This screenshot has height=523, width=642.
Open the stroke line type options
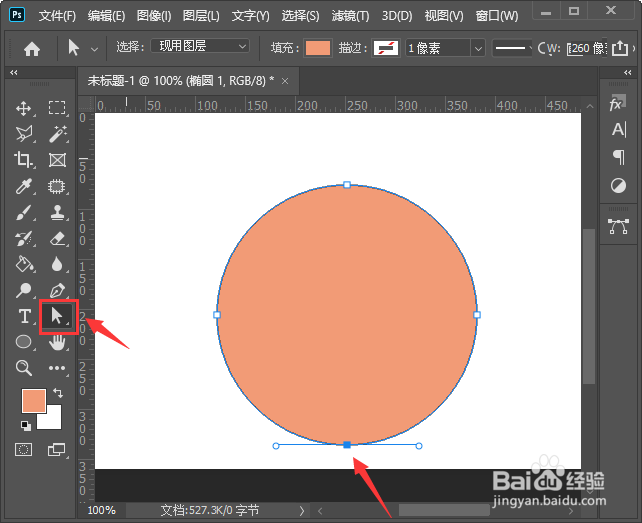[512, 48]
